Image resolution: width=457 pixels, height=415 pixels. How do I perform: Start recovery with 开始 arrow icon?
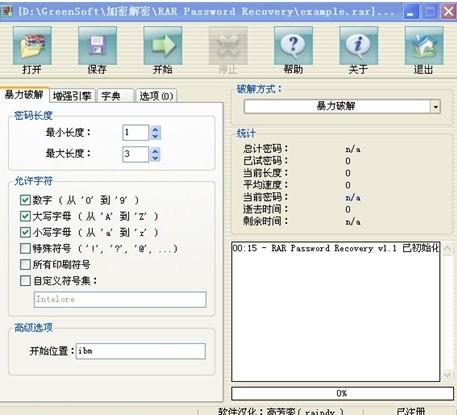click(x=162, y=46)
